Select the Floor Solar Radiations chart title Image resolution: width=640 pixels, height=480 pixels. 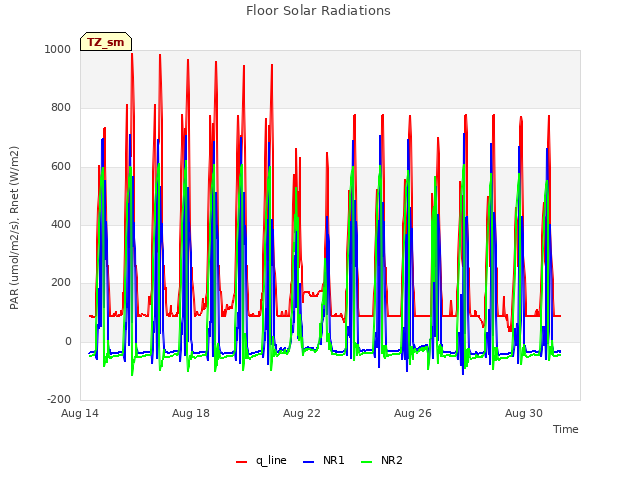click(318, 11)
